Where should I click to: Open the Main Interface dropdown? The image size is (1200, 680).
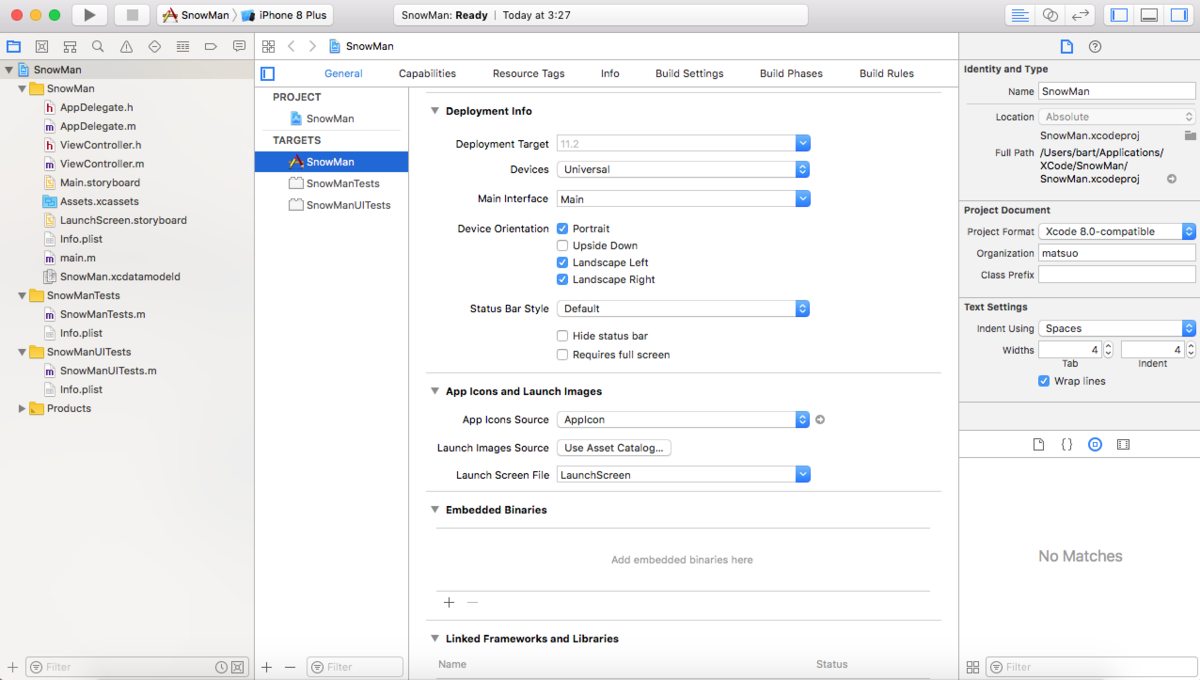click(x=803, y=199)
